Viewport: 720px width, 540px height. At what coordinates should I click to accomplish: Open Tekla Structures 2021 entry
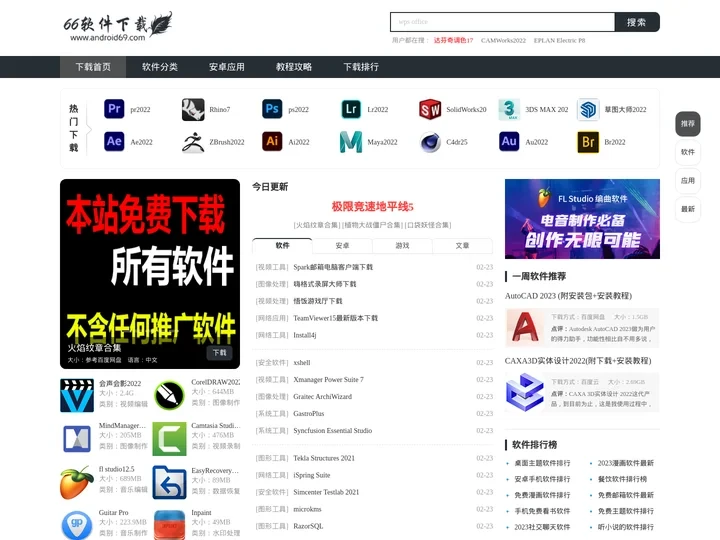point(324,458)
